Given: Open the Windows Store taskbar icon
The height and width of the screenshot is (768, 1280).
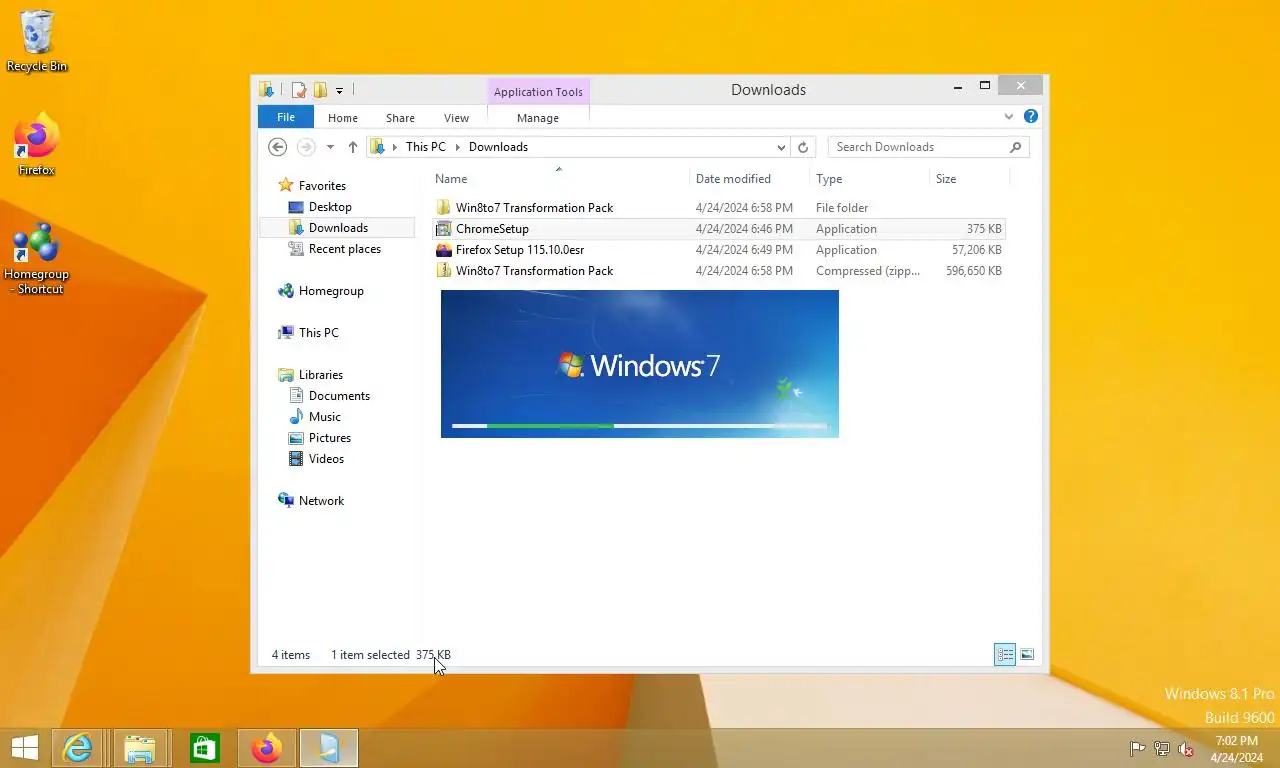Looking at the screenshot, I should (204, 748).
